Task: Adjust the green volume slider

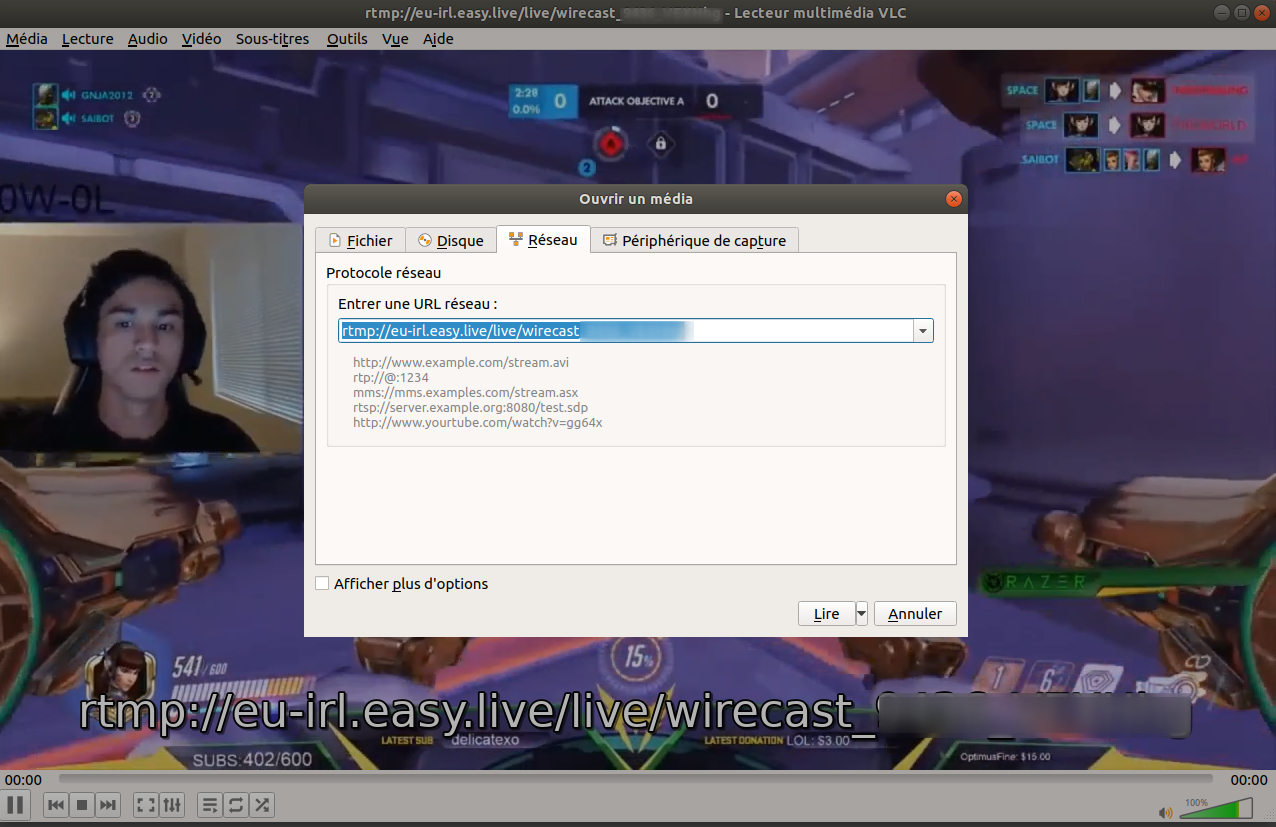Action: [x=1214, y=808]
